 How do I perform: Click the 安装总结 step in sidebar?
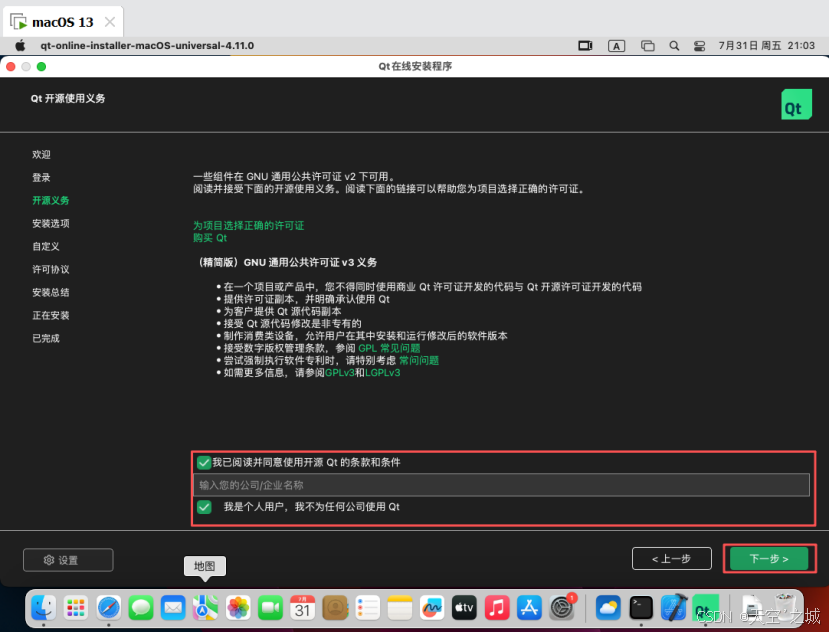(x=51, y=293)
